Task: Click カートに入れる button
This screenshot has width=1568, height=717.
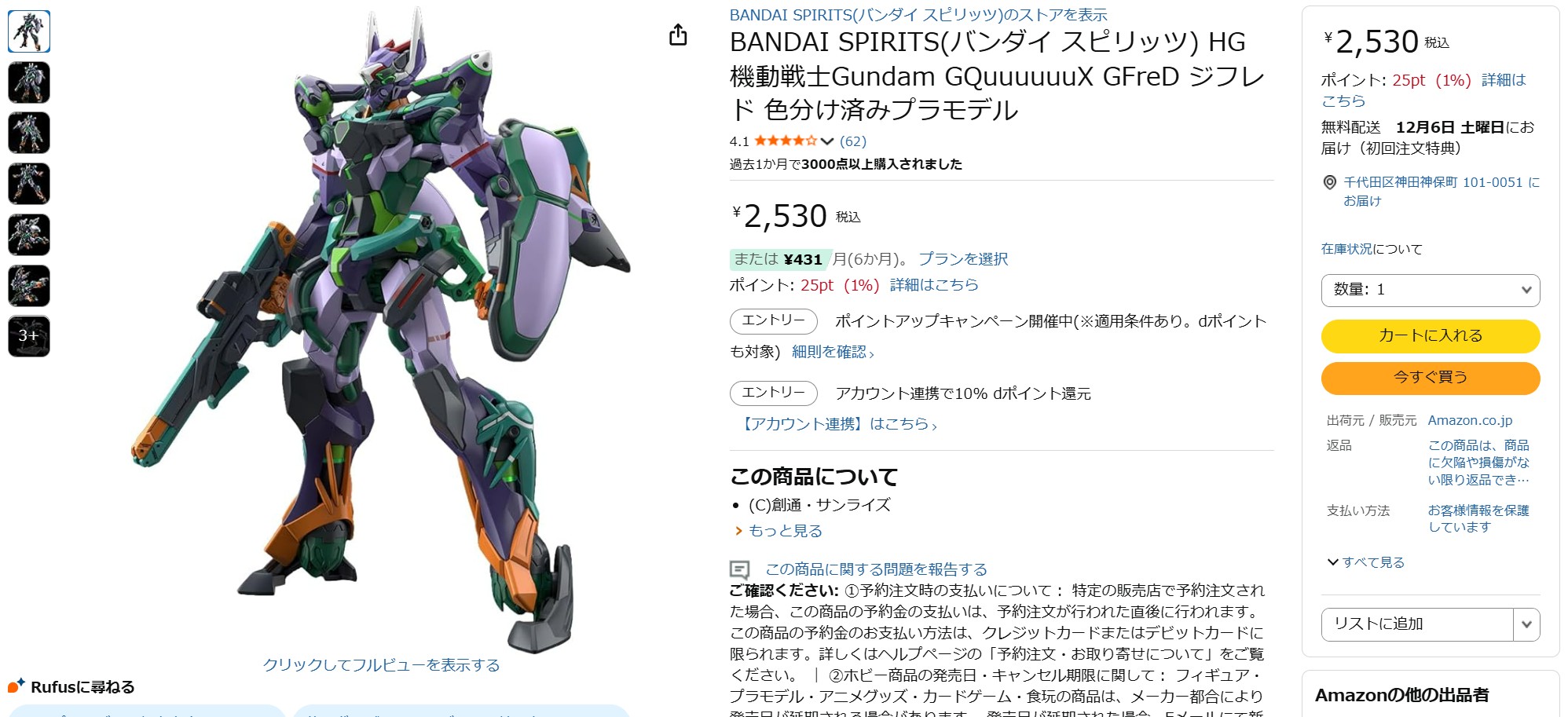Action: click(1431, 336)
